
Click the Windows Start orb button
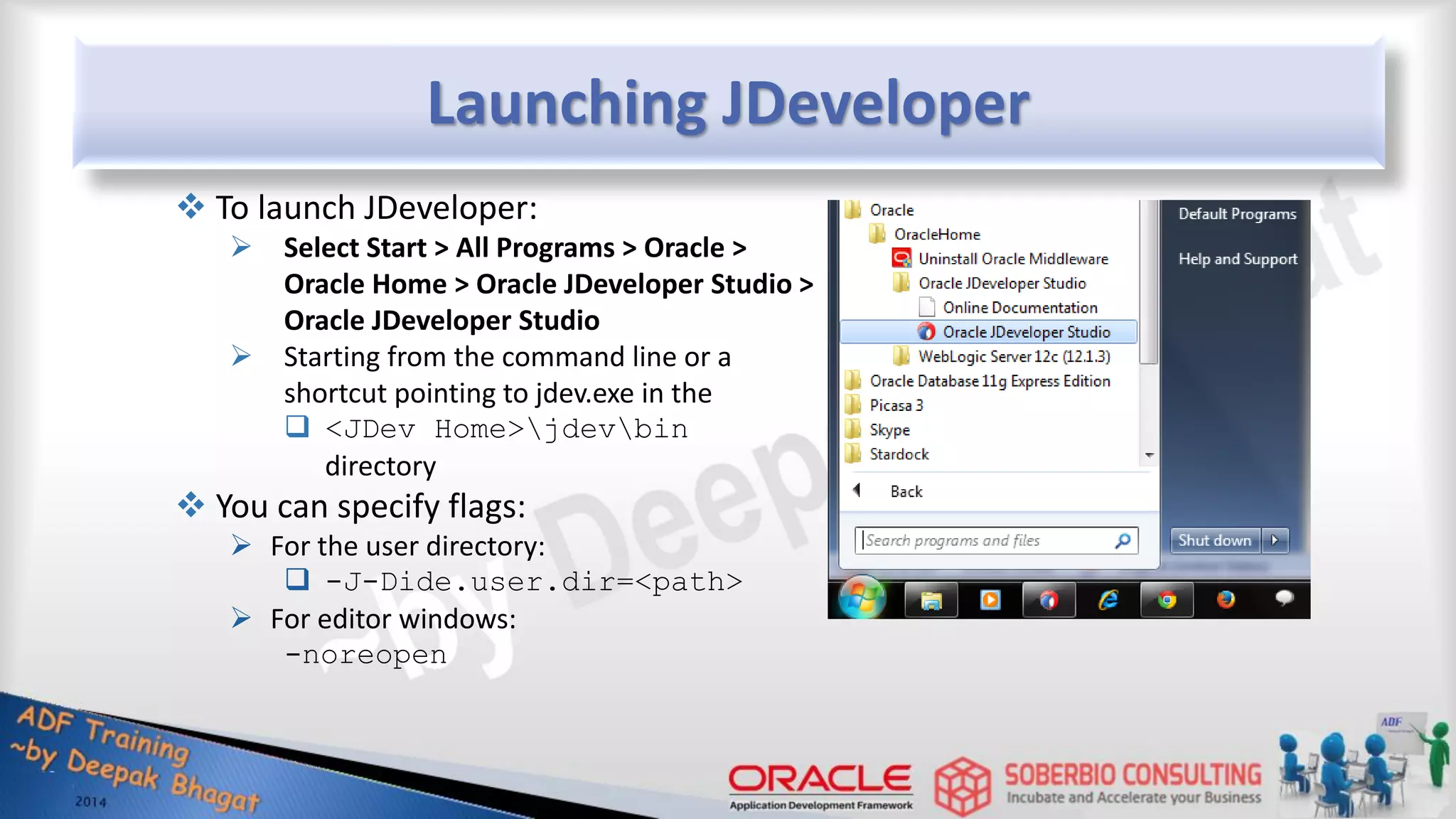pyautogui.click(x=862, y=598)
